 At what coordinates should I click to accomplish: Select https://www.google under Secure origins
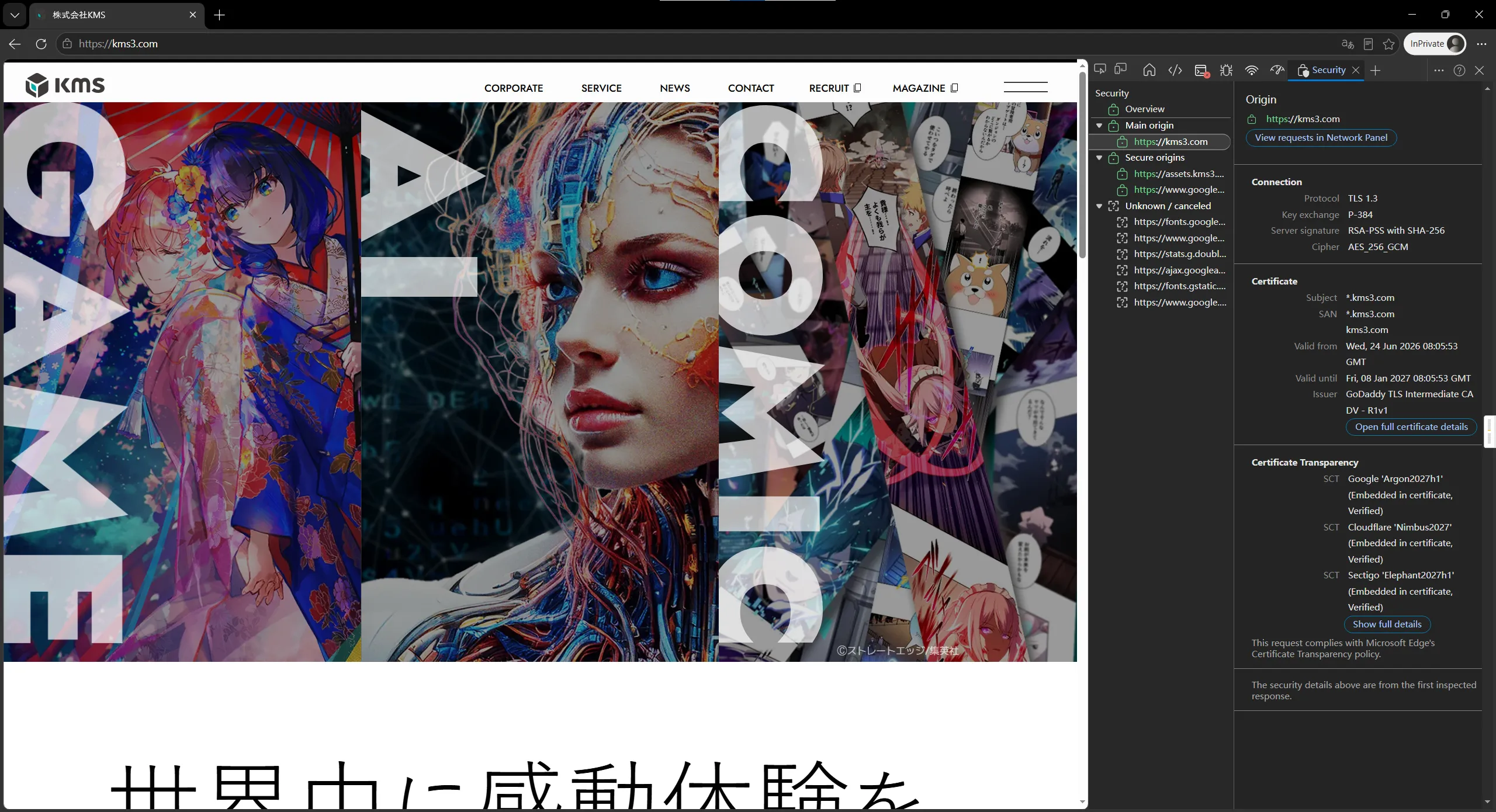(1161, 190)
